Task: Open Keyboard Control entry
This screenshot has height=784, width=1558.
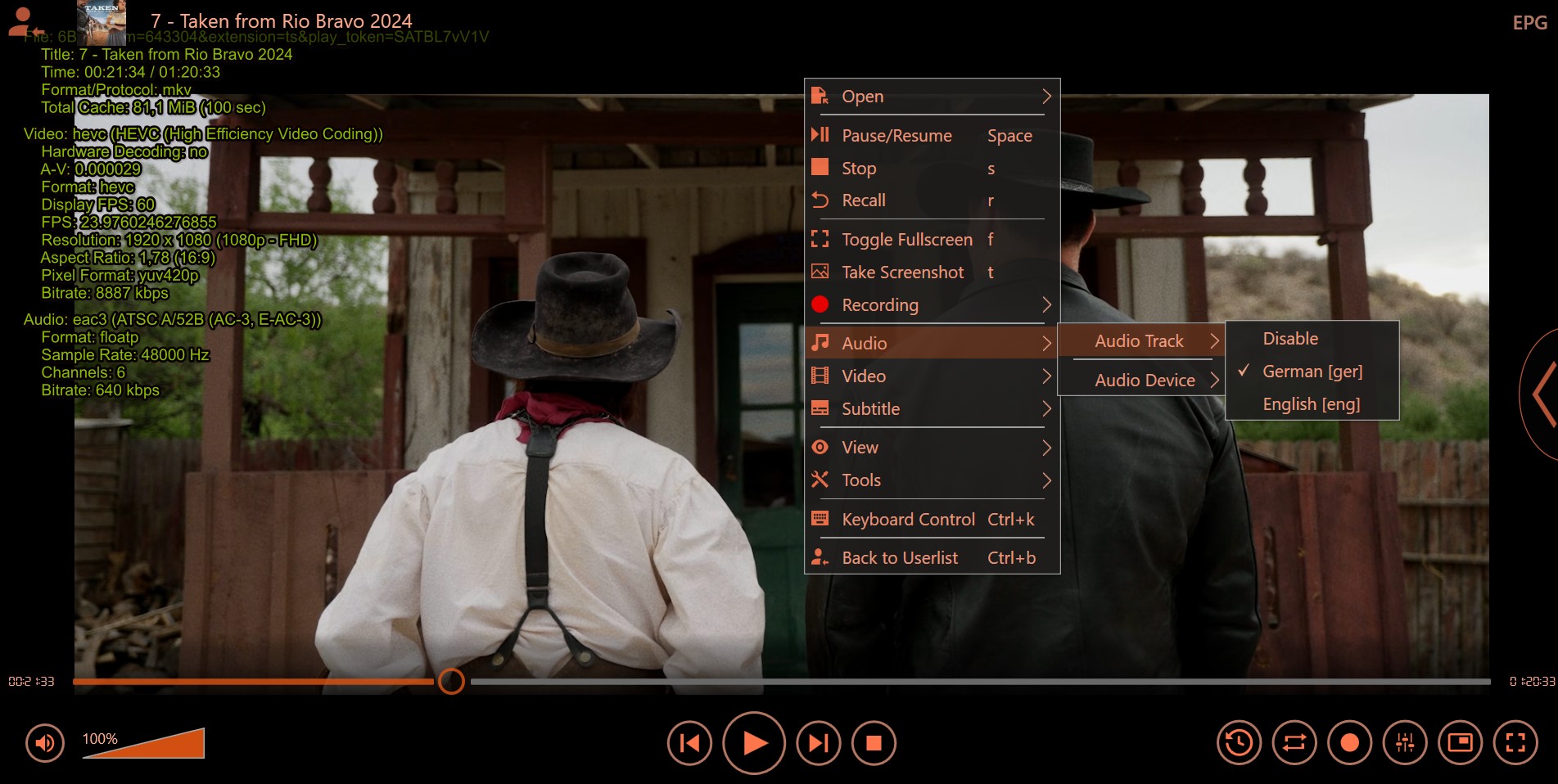Action: click(932, 520)
